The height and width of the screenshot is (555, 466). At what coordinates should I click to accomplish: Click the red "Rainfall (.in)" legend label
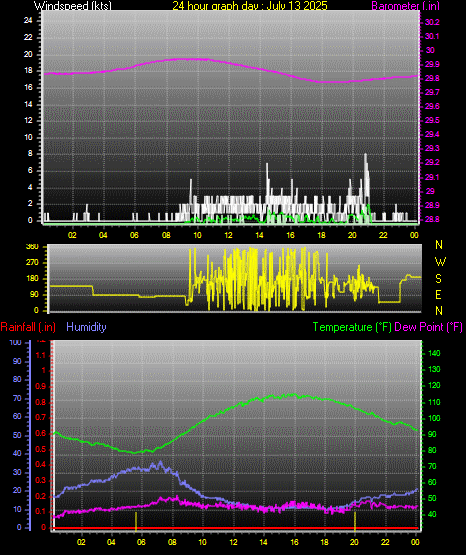28,327
